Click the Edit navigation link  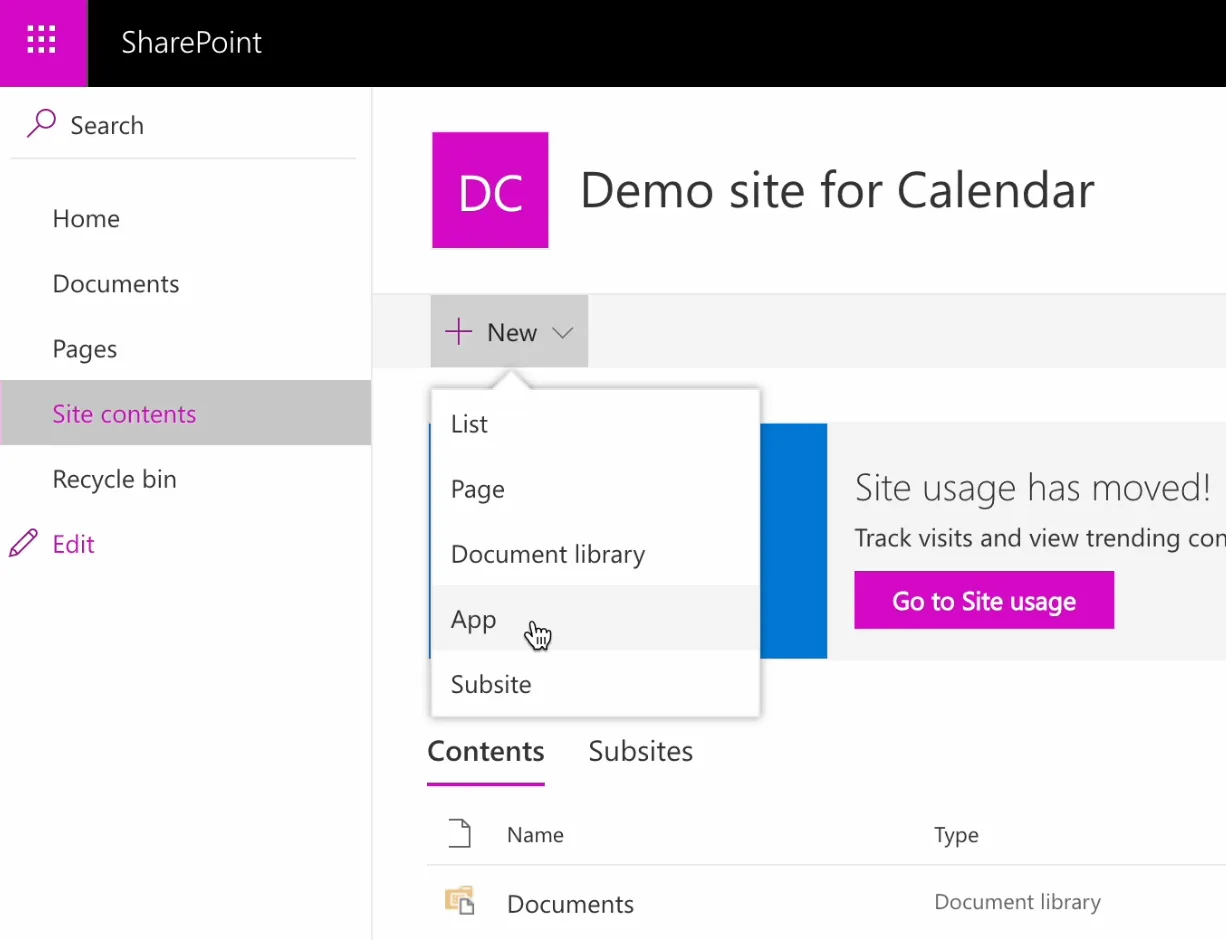pyautogui.click(x=74, y=543)
